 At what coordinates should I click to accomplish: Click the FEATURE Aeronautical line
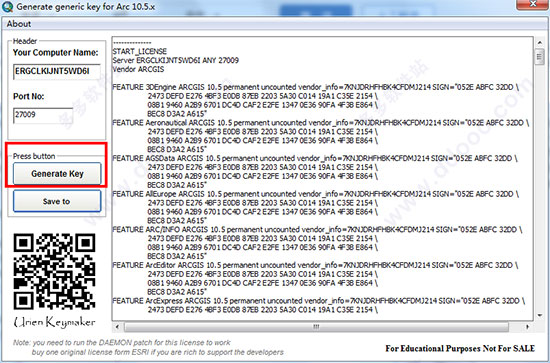[x=321, y=123]
